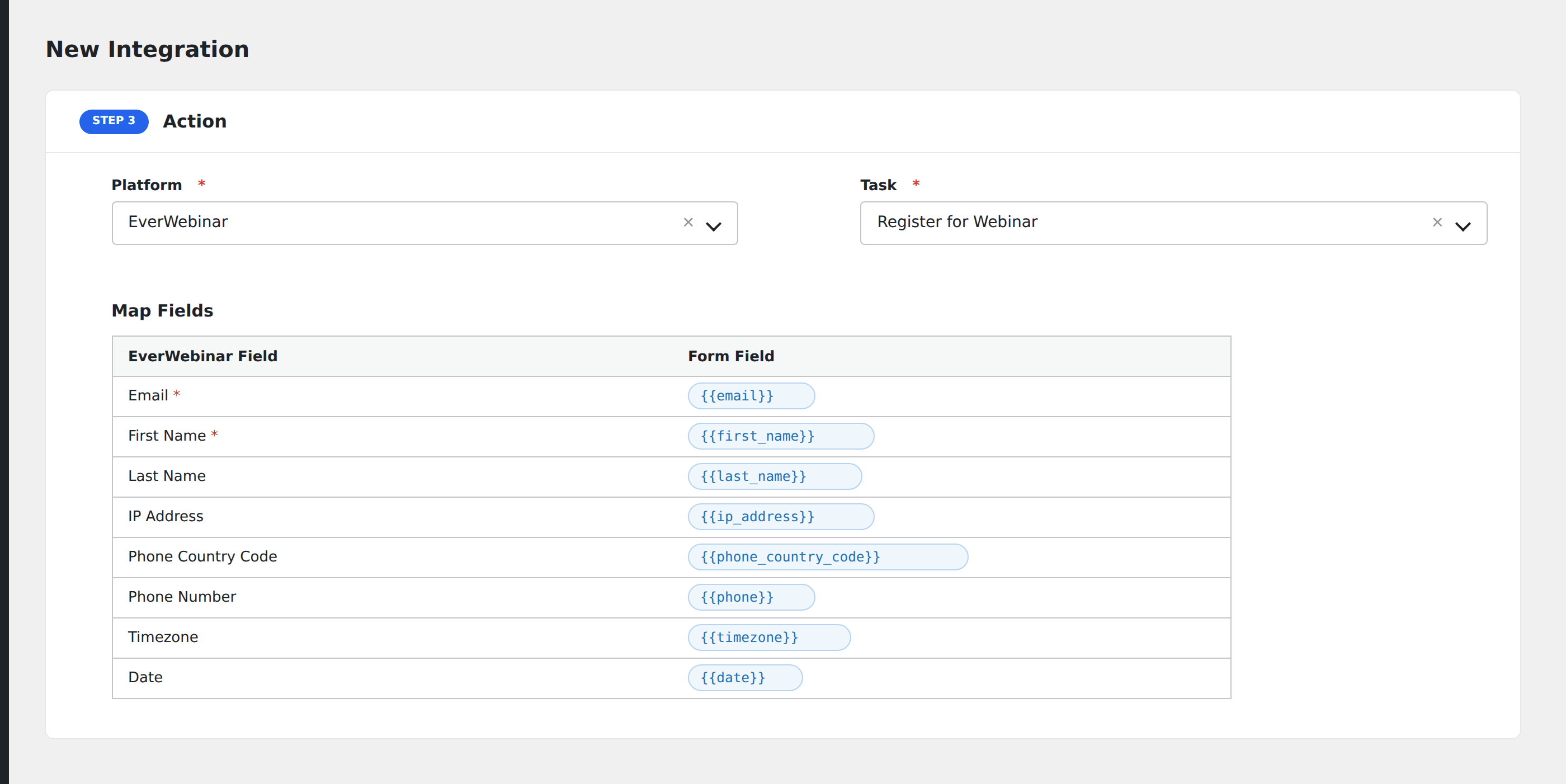1566x784 pixels.
Task: Open the Platform dropdown chevron
Action: coord(713,226)
